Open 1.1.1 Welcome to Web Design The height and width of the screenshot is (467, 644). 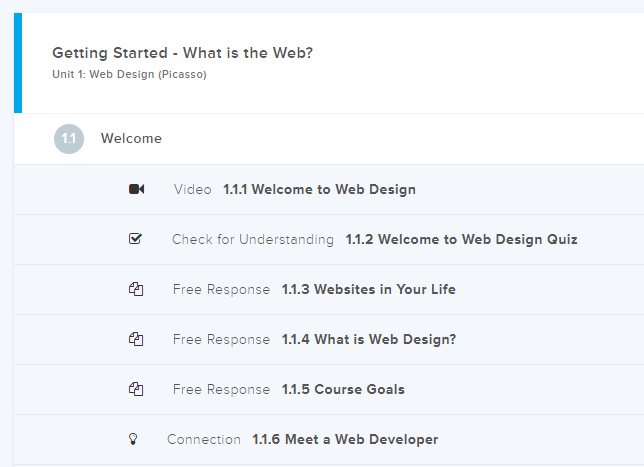[319, 189]
